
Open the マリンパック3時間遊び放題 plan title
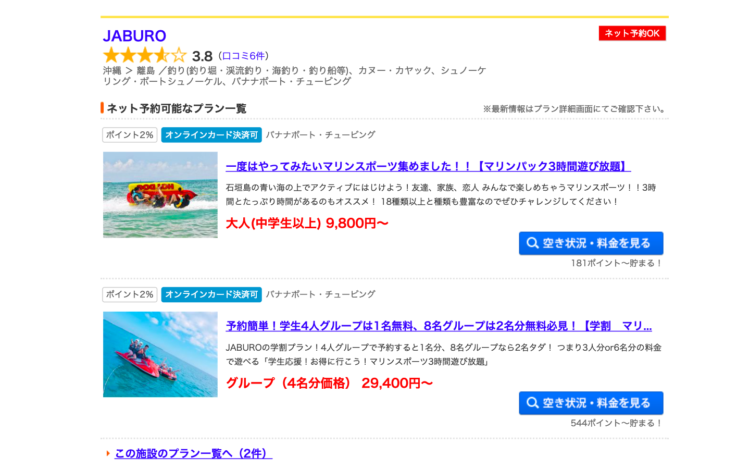point(428,166)
